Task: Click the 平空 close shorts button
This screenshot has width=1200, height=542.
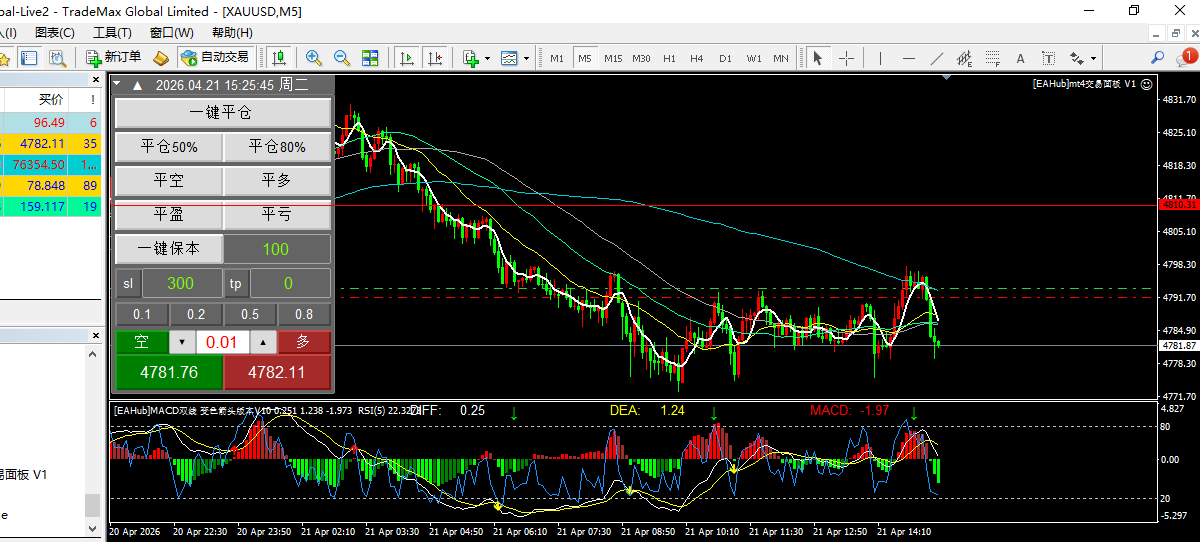Action: tap(169, 181)
